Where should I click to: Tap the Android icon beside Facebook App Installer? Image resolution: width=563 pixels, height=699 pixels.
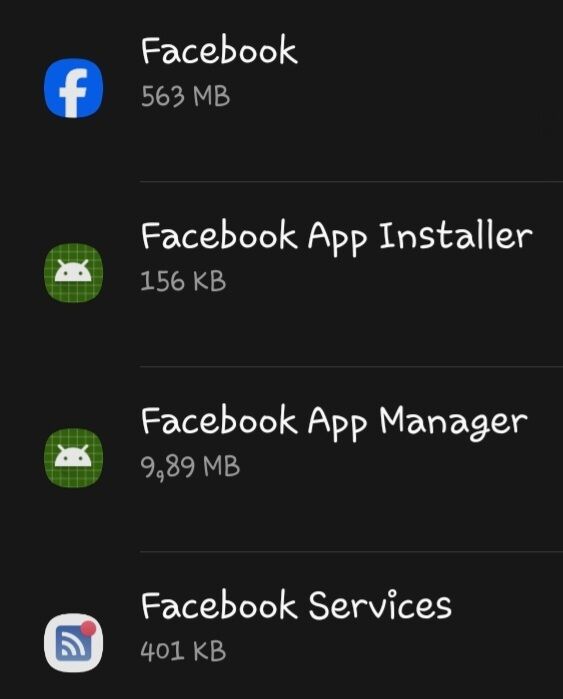(74, 273)
